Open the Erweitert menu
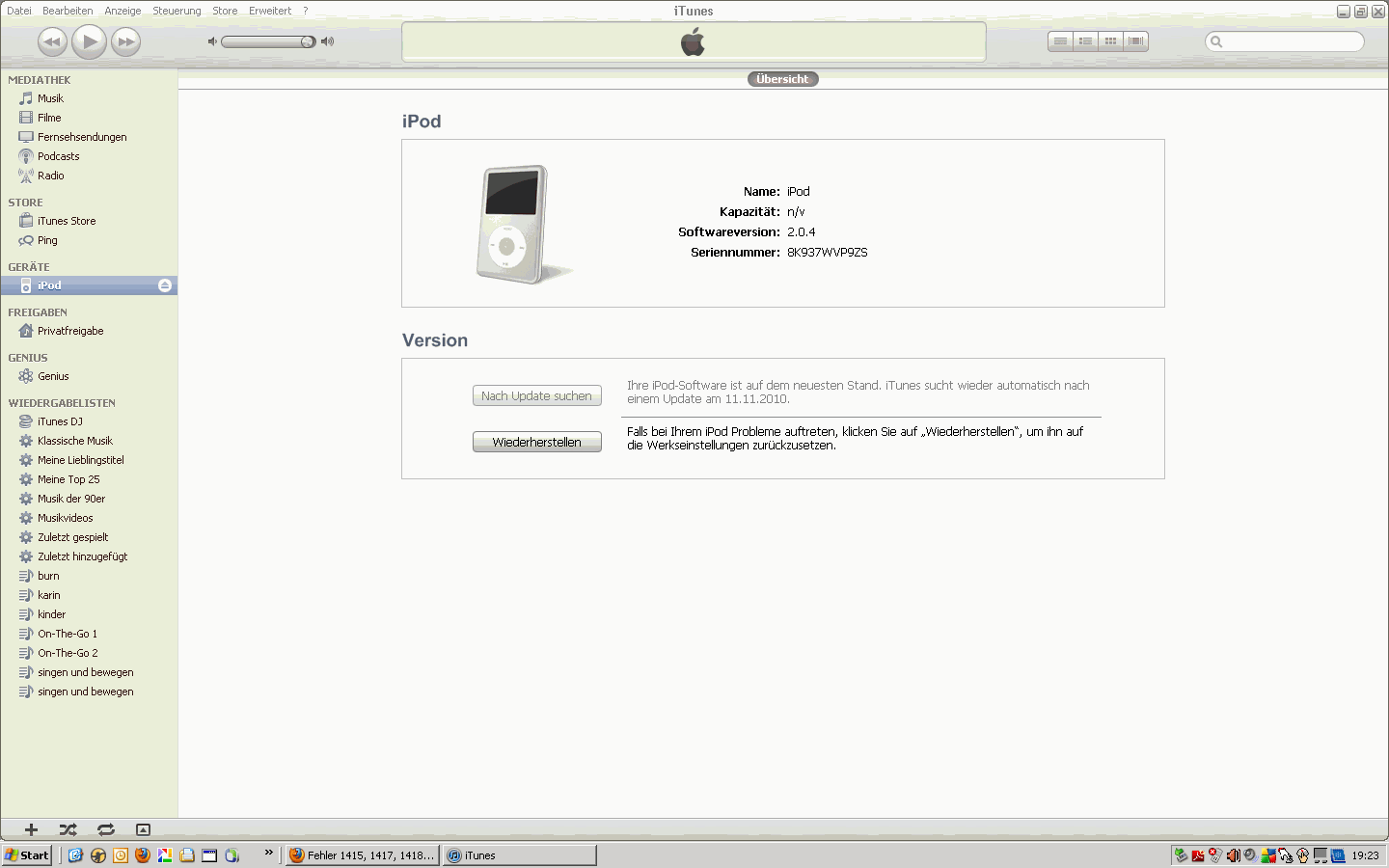This screenshot has width=1389, height=868. [270, 11]
